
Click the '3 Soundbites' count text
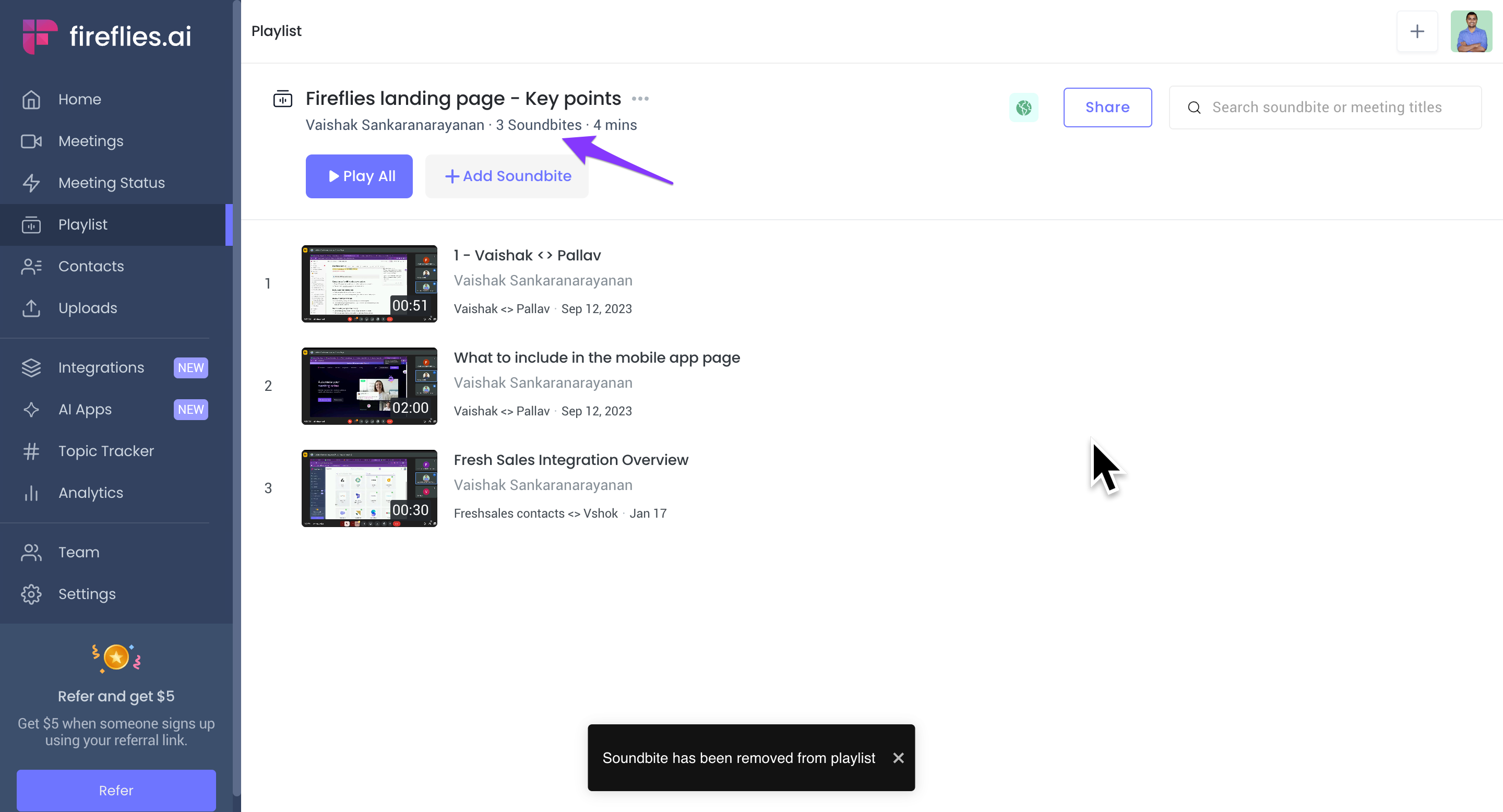pyautogui.click(x=538, y=125)
